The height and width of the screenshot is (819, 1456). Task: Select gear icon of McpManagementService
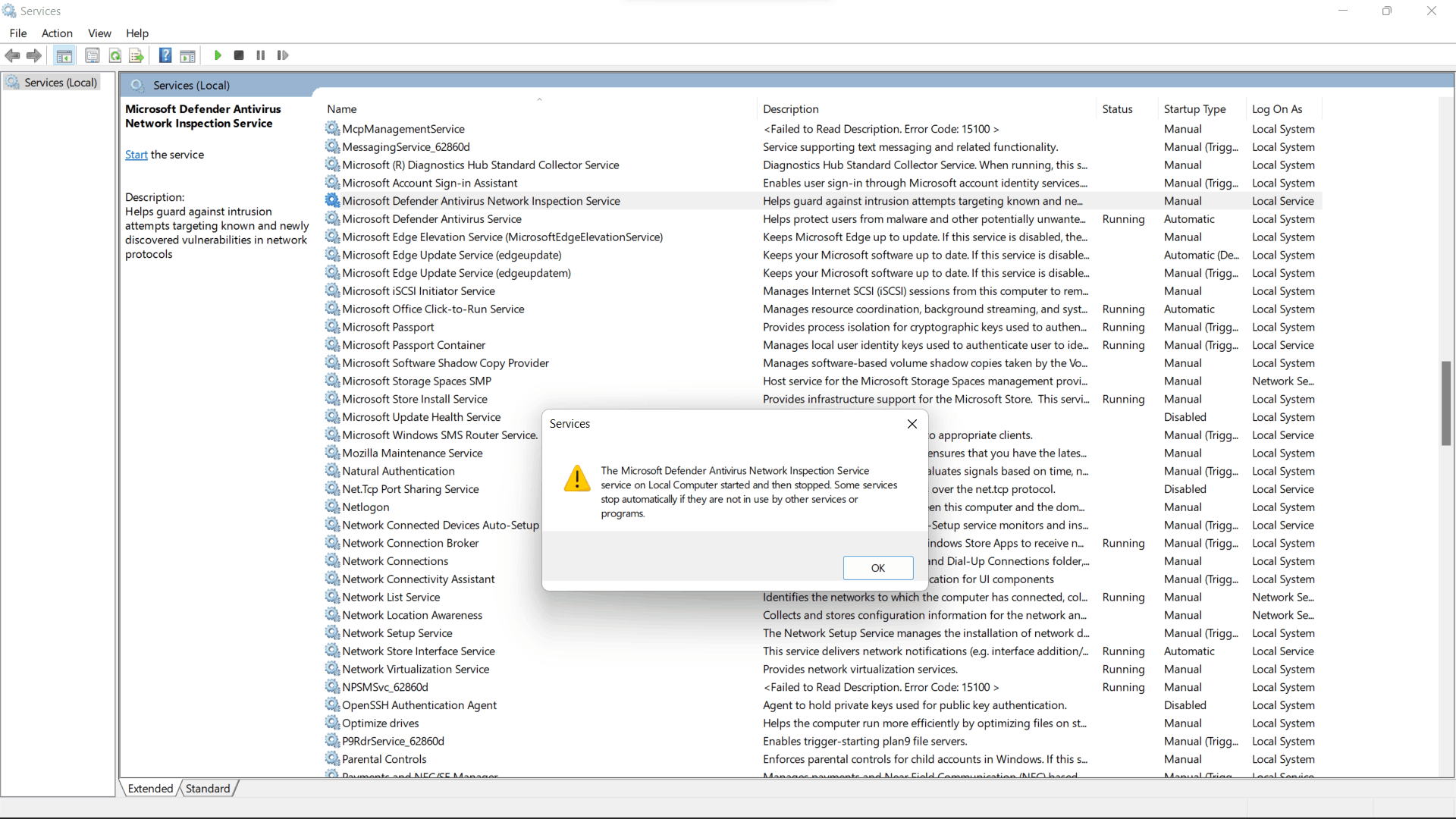point(332,128)
